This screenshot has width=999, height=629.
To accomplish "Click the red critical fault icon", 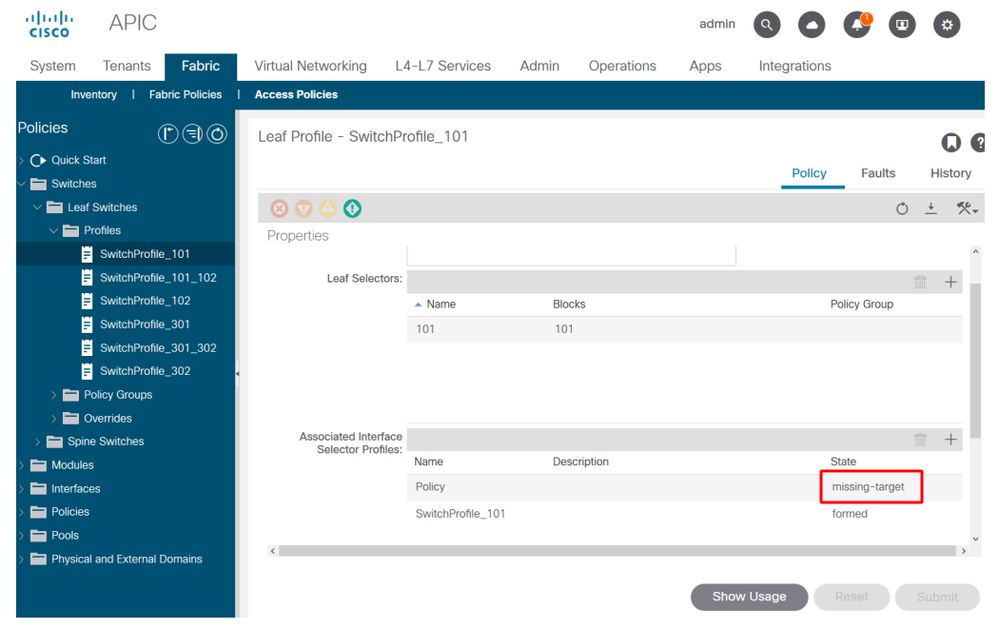I will 279,208.
